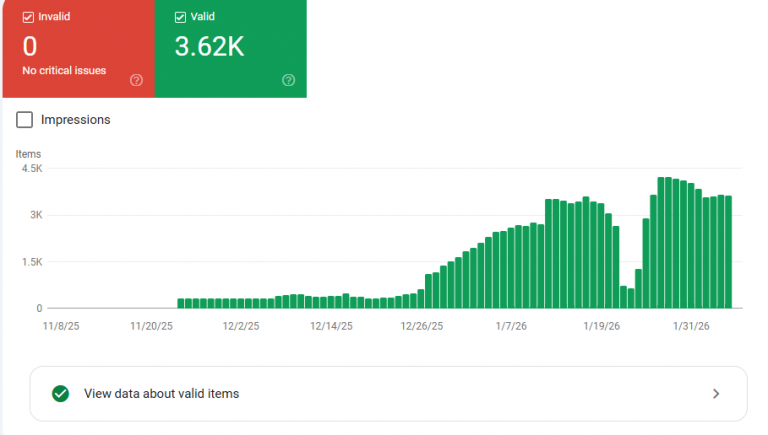The width and height of the screenshot is (768, 435).
Task: Click the Items axis title
Action: 28,154
